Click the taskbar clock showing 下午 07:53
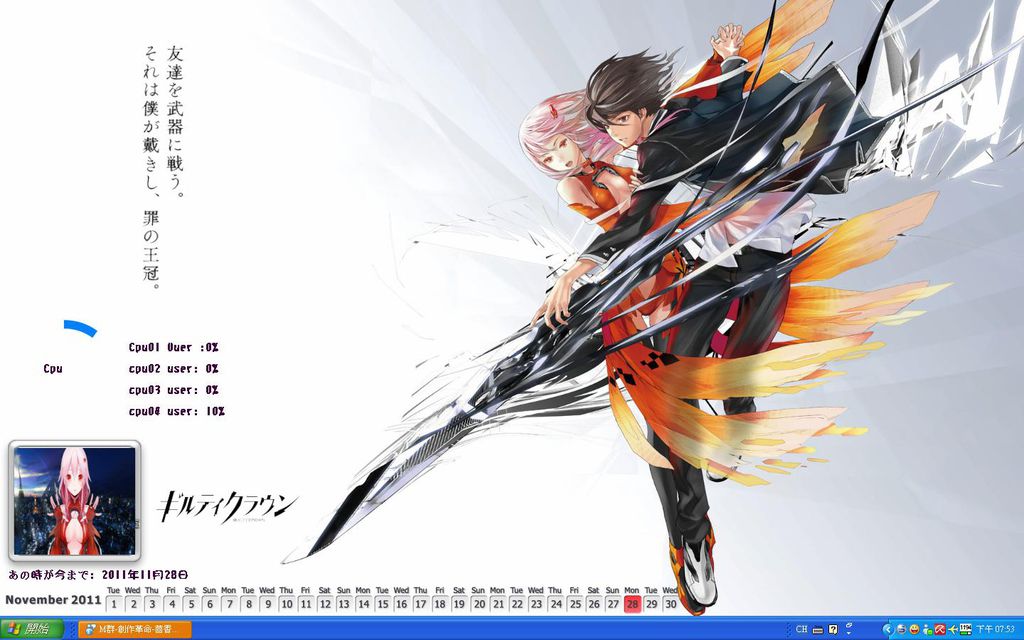 (x=995, y=630)
